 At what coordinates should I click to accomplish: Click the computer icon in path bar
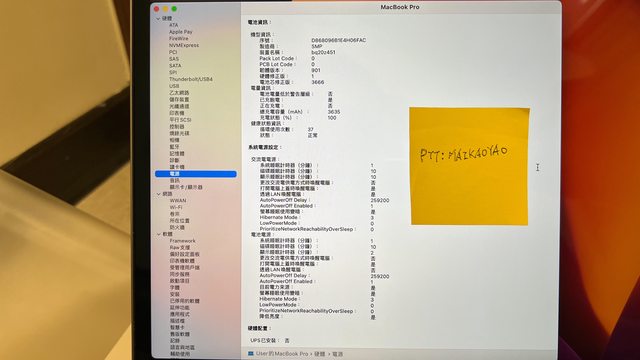coord(251,353)
